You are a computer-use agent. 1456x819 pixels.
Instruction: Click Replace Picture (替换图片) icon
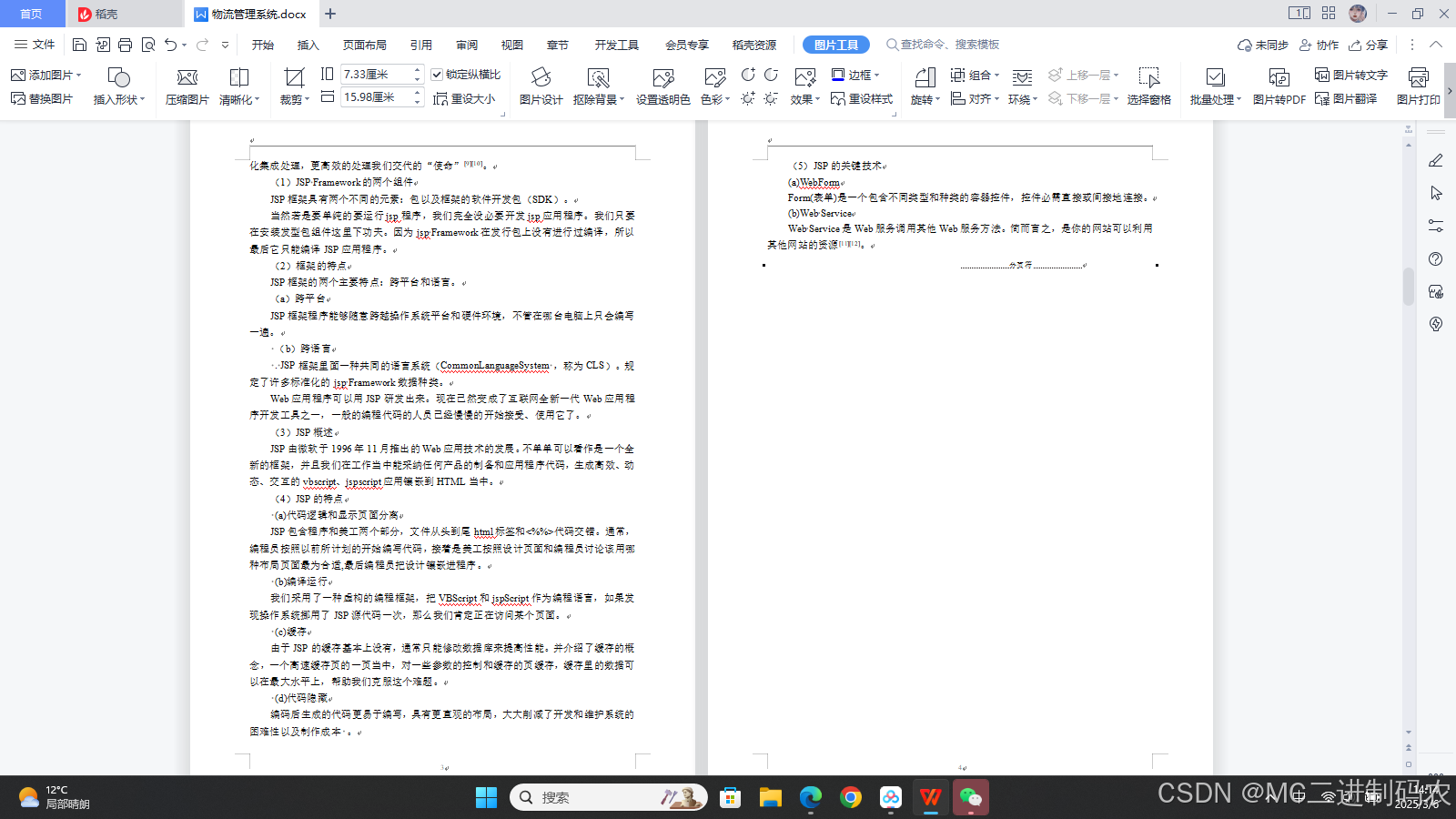pos(18,98)
